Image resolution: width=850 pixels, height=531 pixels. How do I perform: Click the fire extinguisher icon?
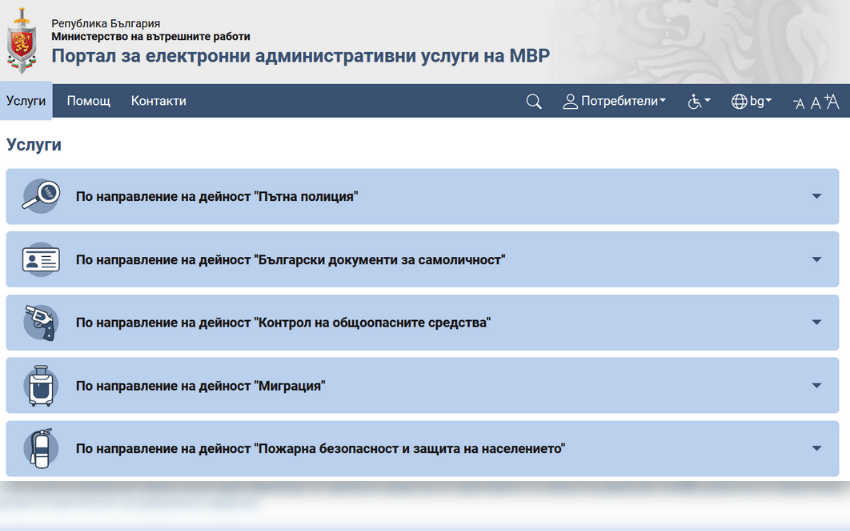coord(41,448)
